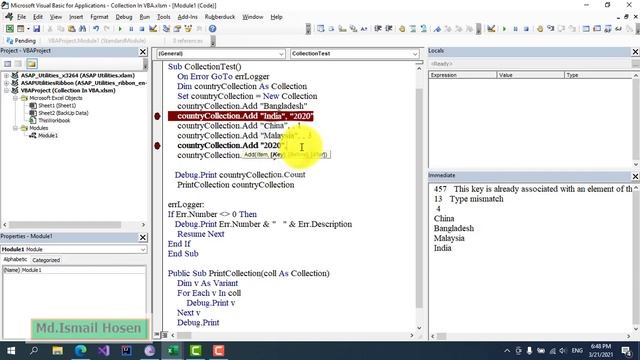
Task: Select Sheet2 (BackUp Data) in project tree
Action: (63, 113)
